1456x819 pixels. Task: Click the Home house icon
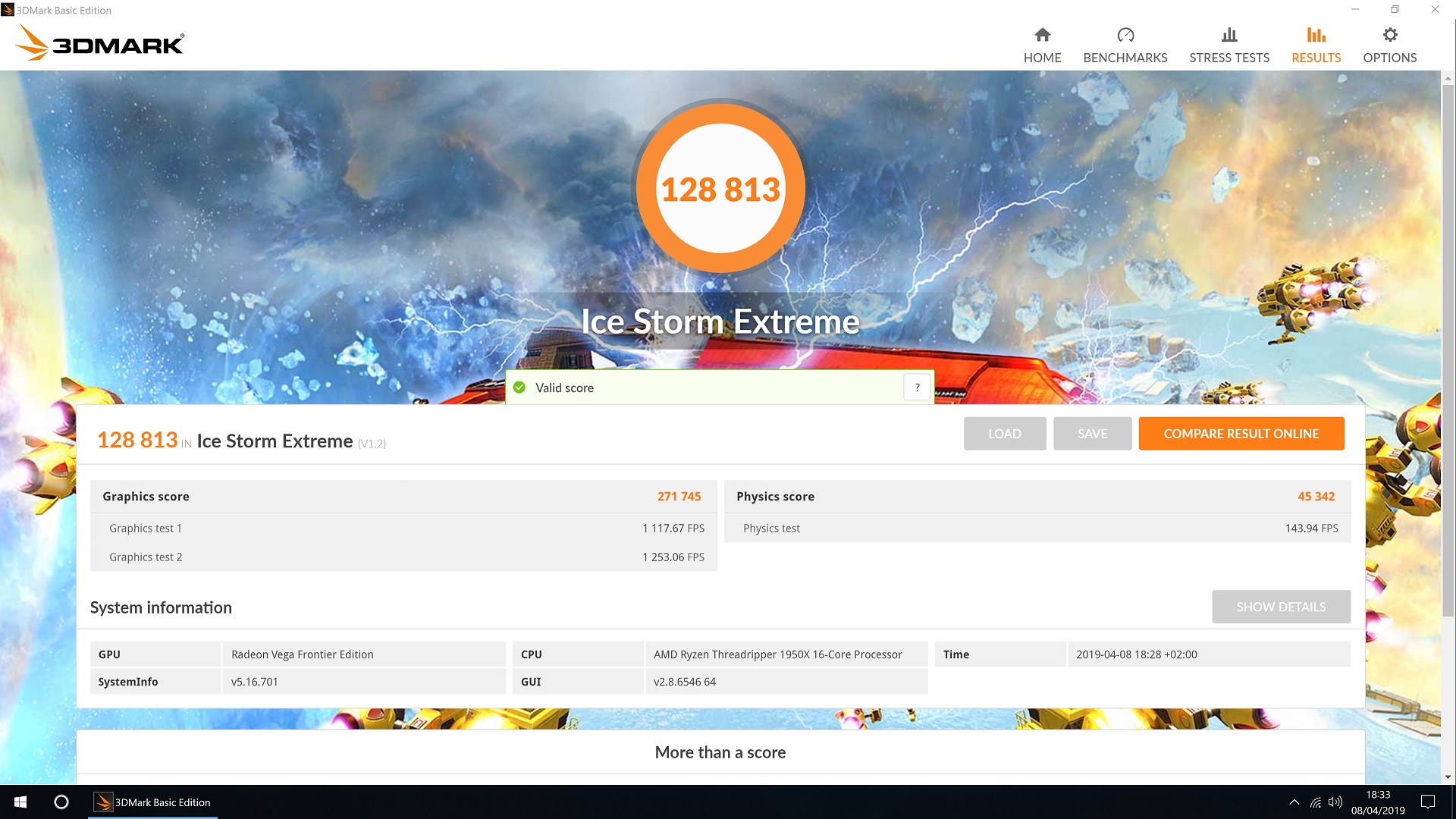pos(1042,35)
